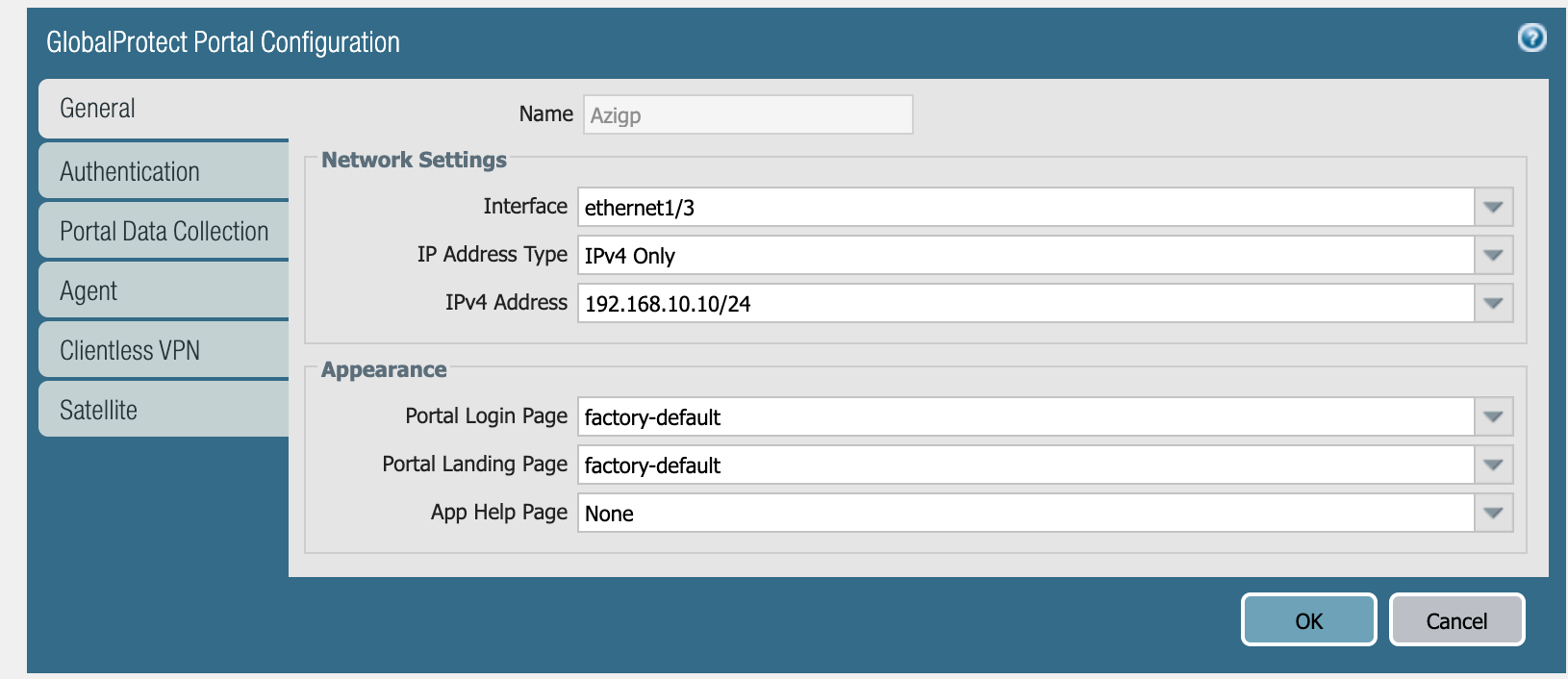
Task: Open the Portal Landing Page dropdown
Action: (1493, 465)
